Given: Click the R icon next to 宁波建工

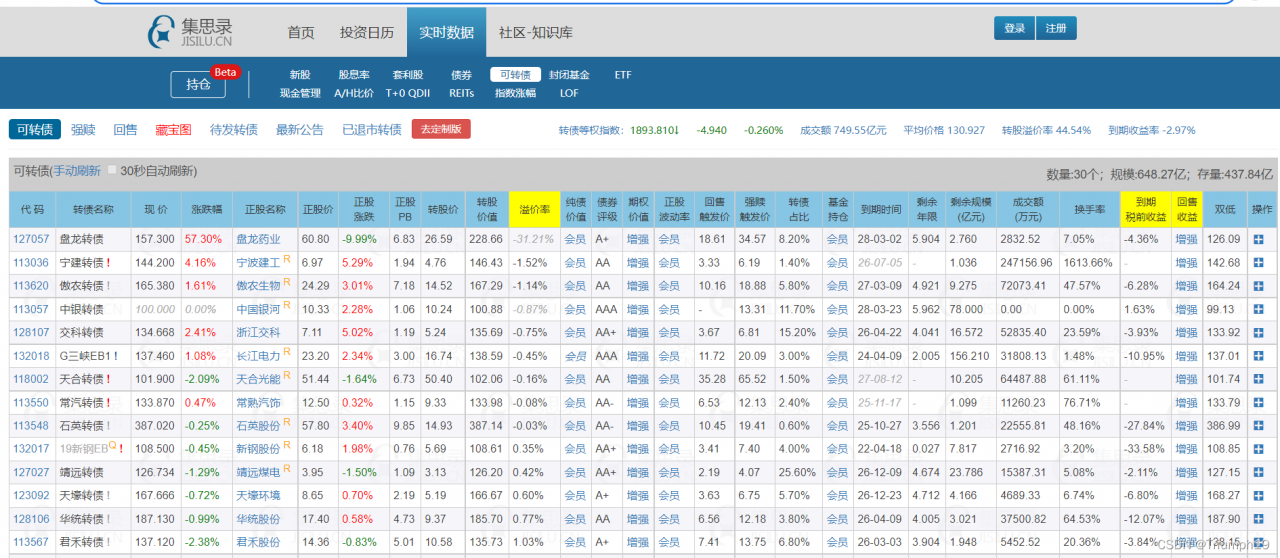Looking at the screenshot, I should point(287,260).
